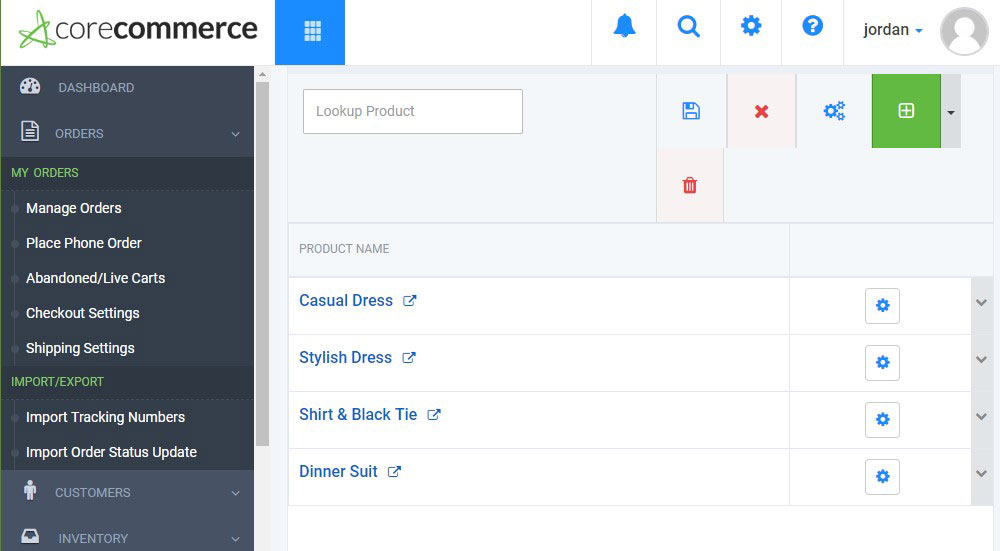This screenshot has height=551, width=1000.
Task: Click the Customers person icon
Action: (x=29, y=490)
